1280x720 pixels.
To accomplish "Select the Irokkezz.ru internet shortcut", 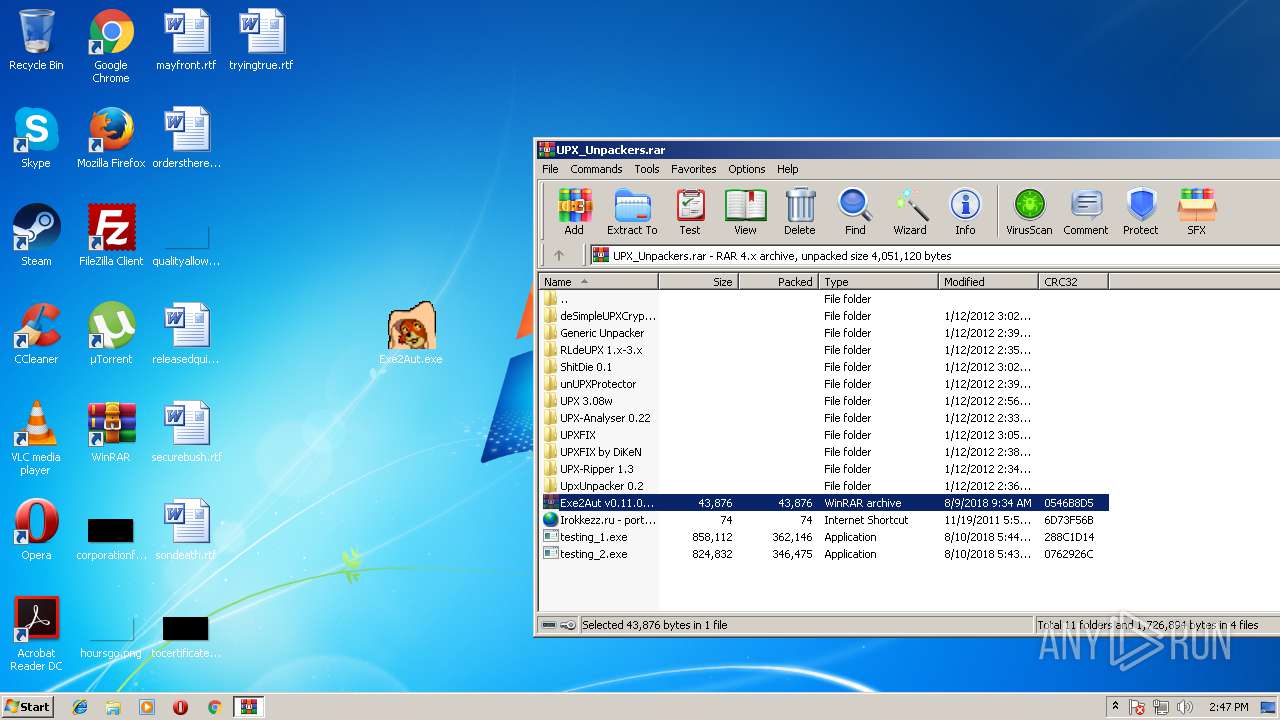I will [823, 520].
